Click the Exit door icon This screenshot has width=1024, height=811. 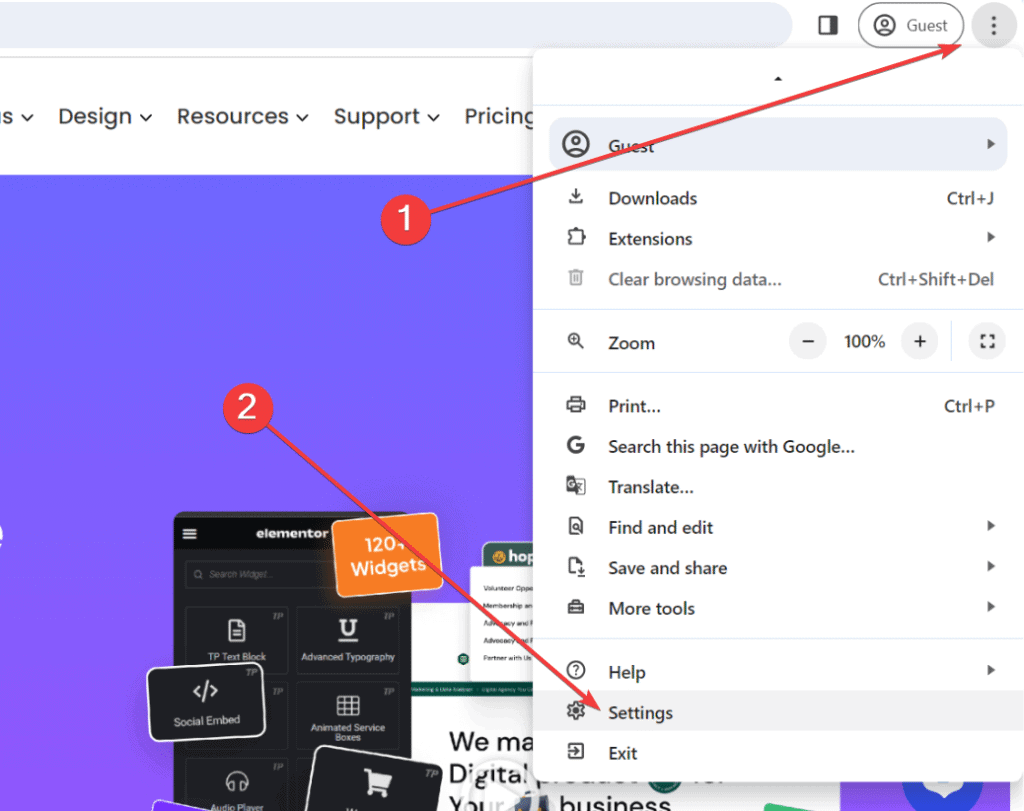[x=576, y=752]
